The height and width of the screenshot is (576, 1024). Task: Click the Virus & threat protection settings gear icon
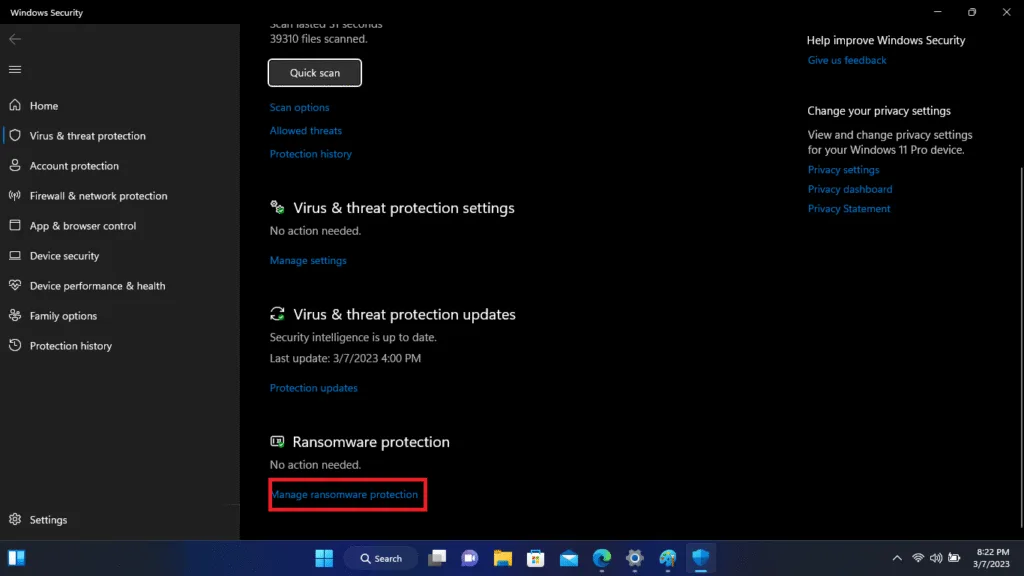tap(278, 208)
